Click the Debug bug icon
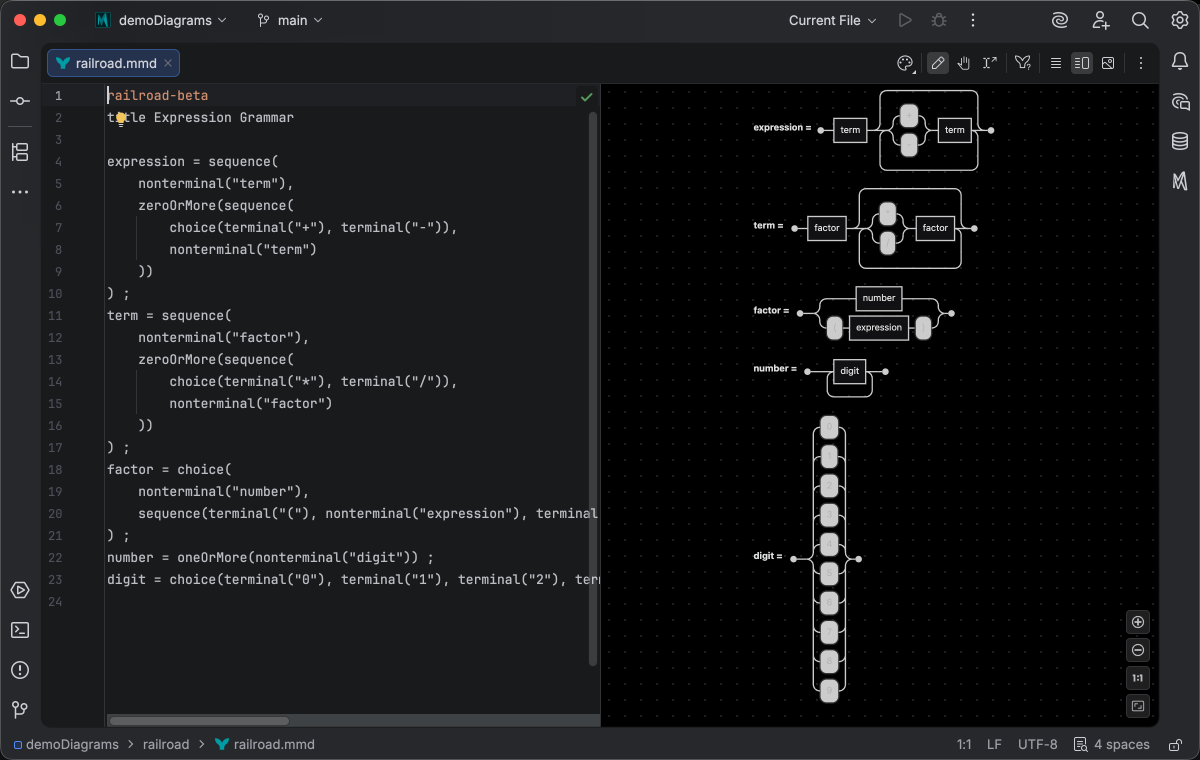 [x=938, y=20]
